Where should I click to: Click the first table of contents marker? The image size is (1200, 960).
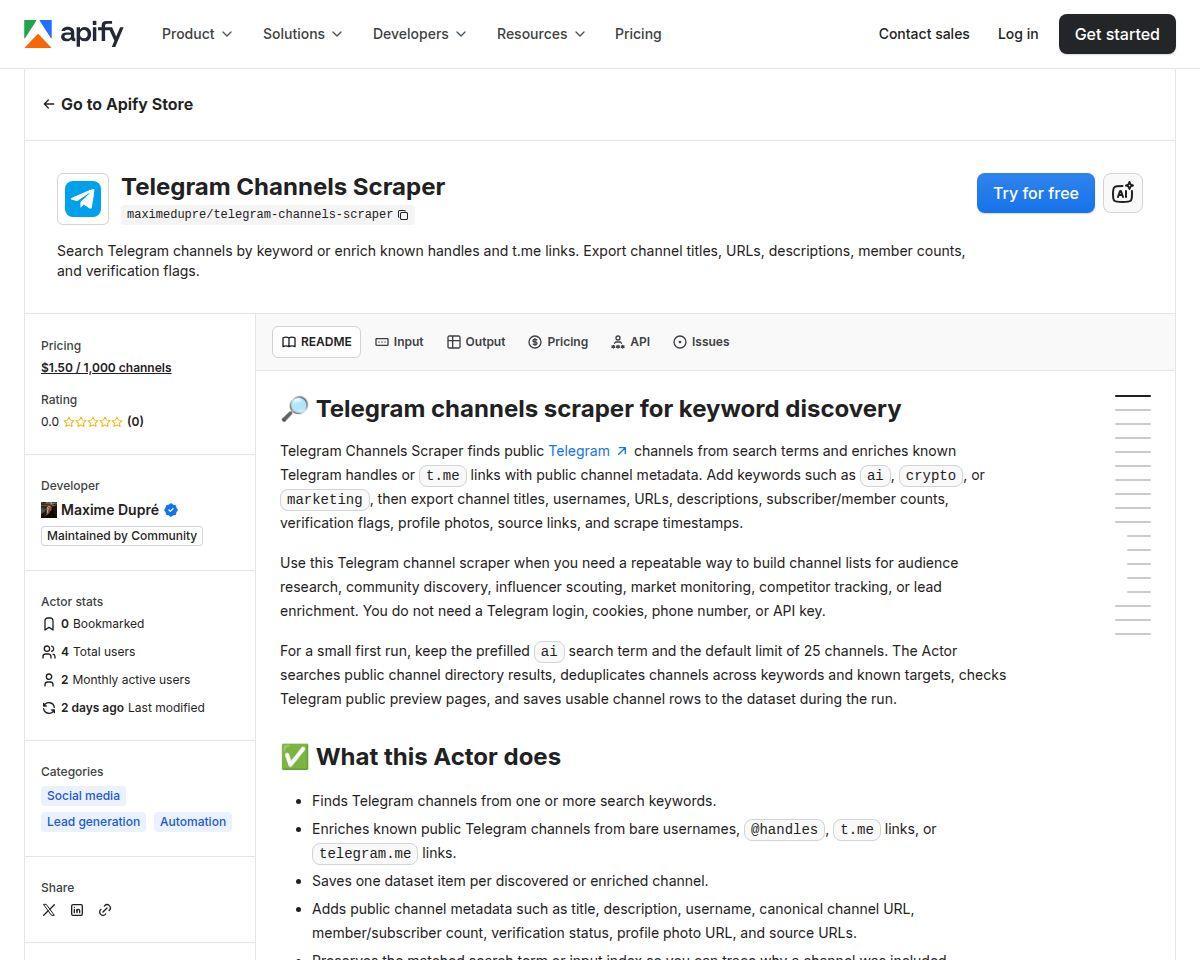pyautogui.click(x=1133, y=396)
